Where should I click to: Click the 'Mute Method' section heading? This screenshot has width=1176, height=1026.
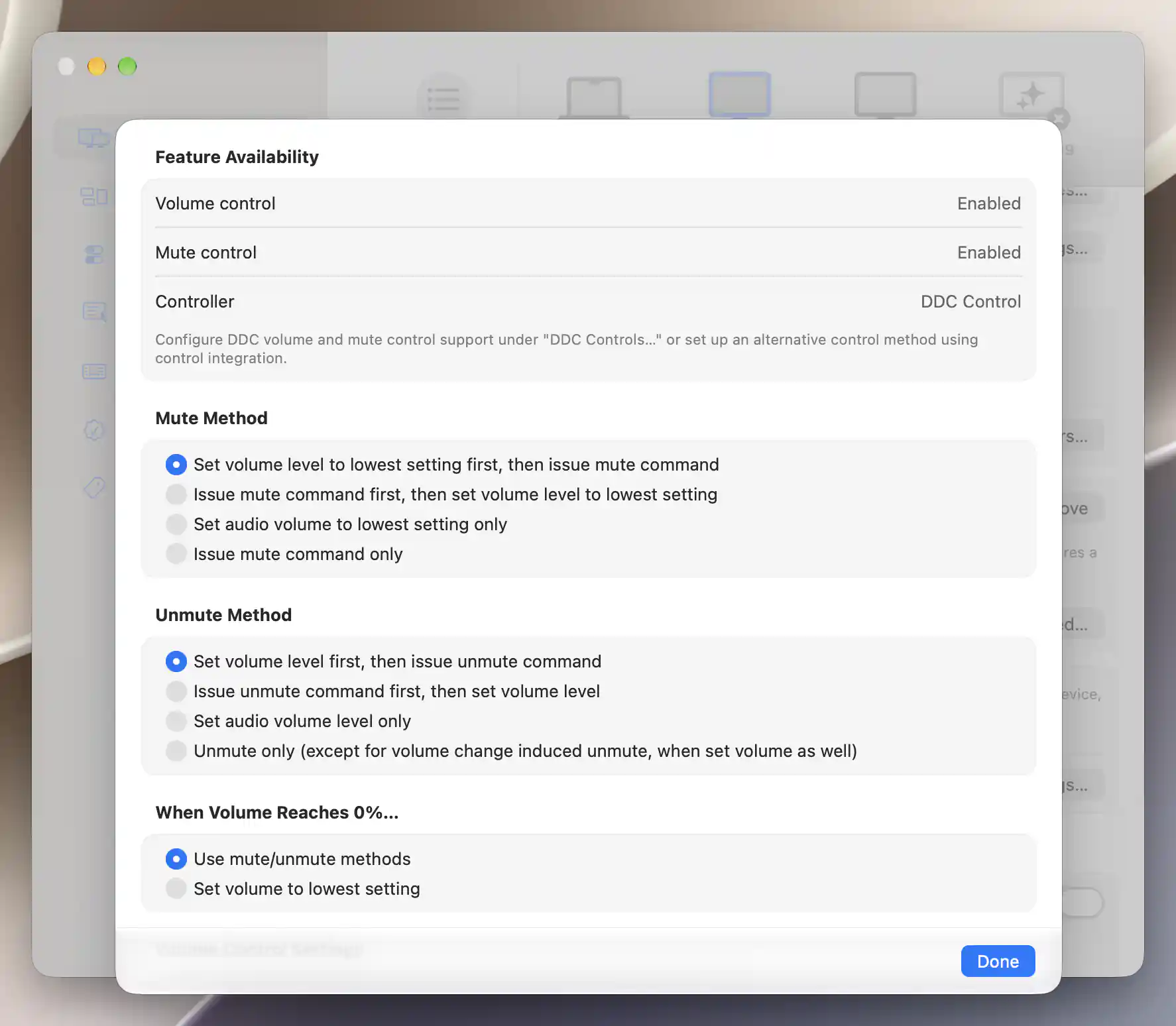pos(211,418)
